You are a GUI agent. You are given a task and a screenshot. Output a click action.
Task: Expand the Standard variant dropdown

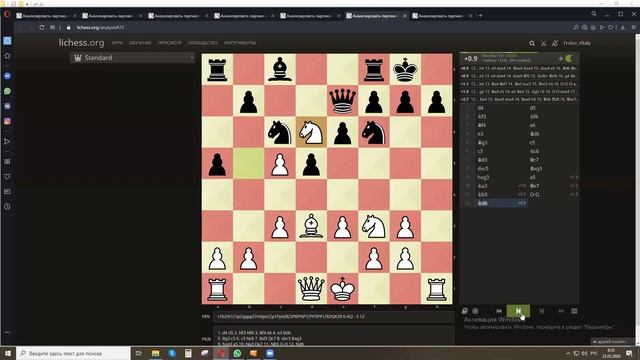point(132,58)
